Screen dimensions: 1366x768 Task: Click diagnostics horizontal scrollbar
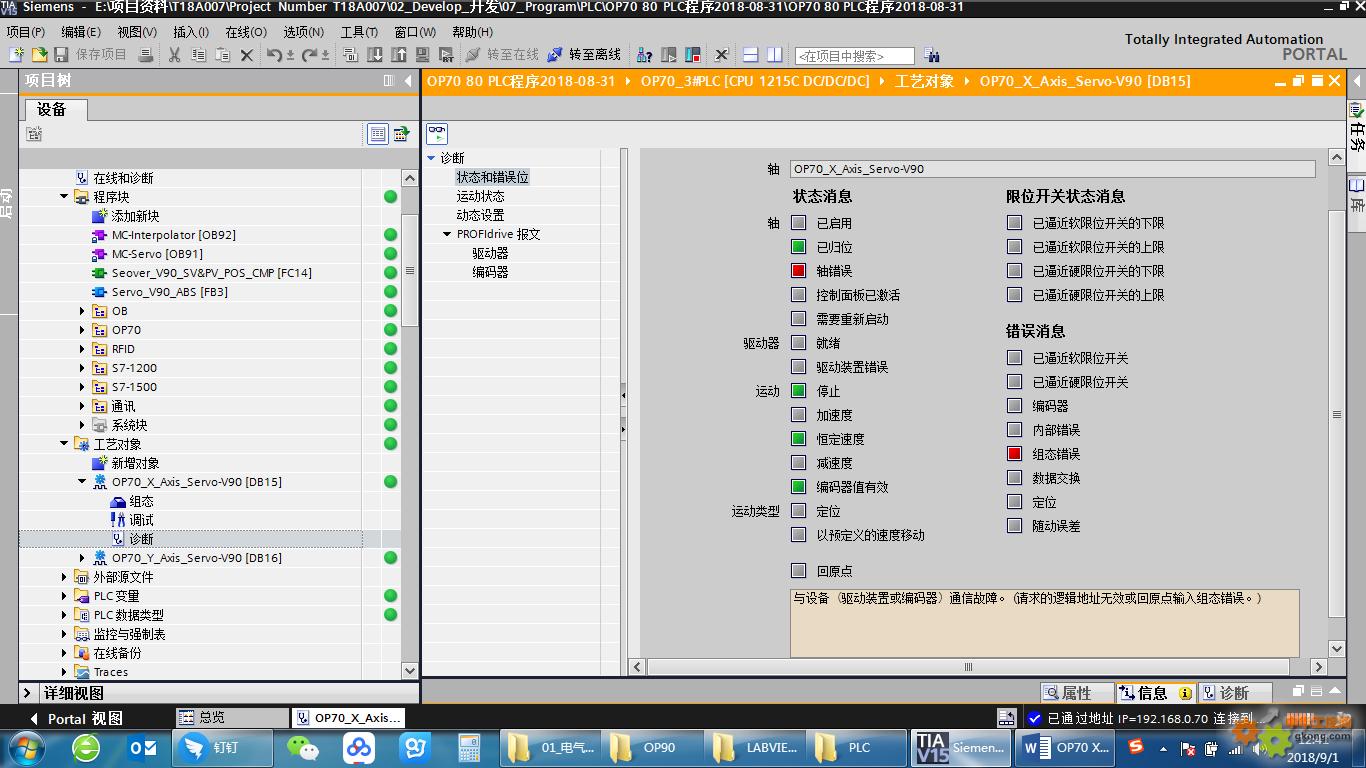point(969,667)
